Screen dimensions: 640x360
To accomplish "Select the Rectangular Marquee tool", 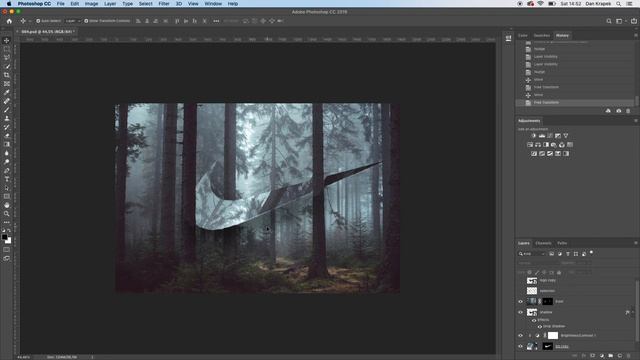I will click(7, 49).
